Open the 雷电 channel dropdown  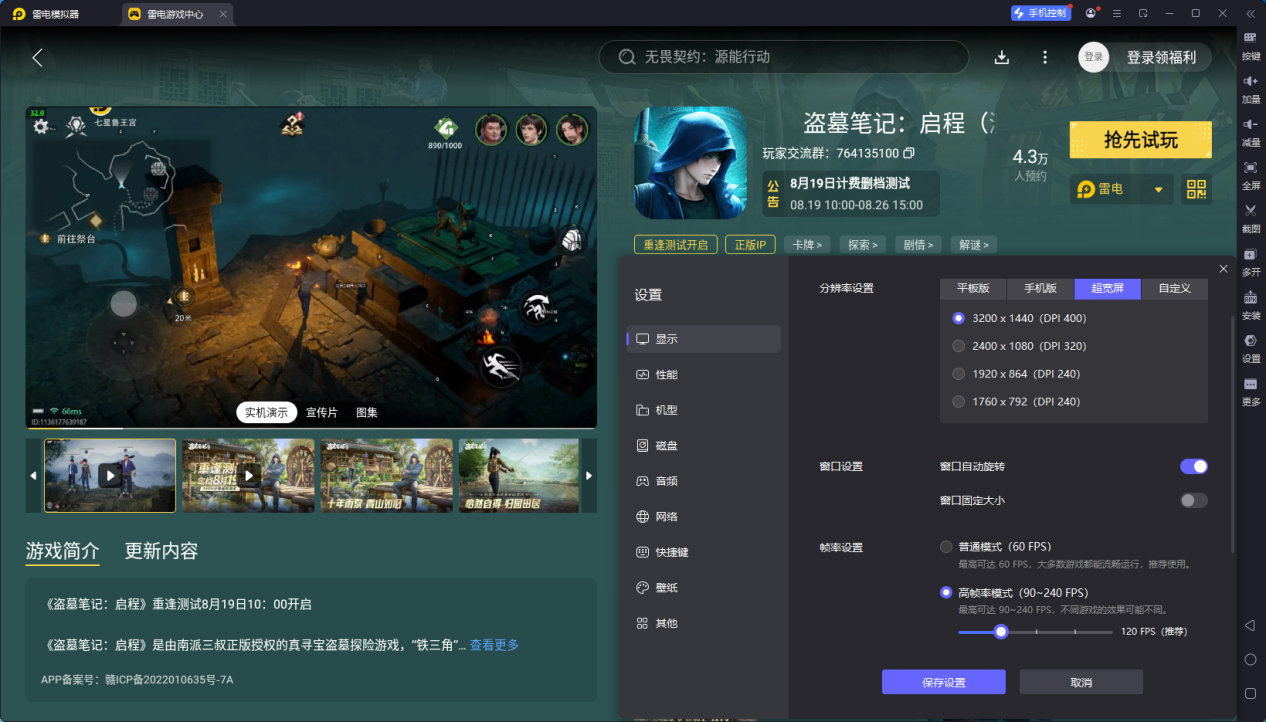coord(1121,189)
